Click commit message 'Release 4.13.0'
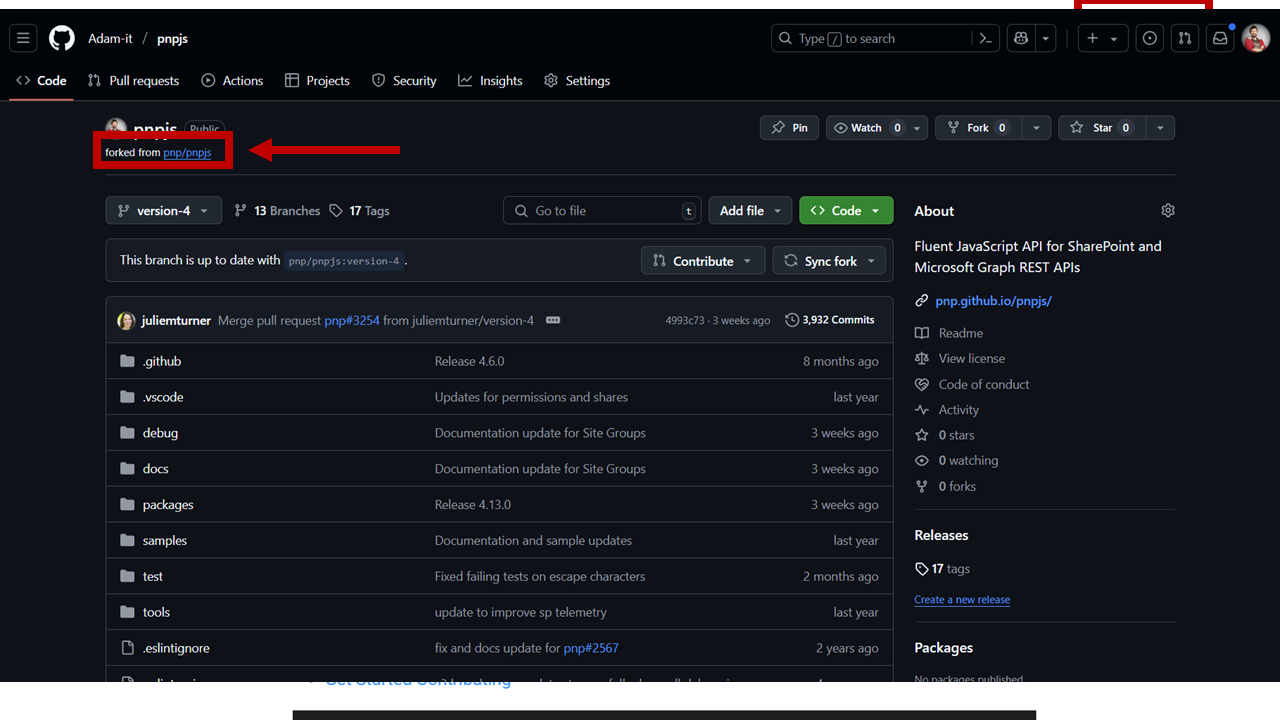This screenshot has width=1280, height=720. [x=473, y=505]
